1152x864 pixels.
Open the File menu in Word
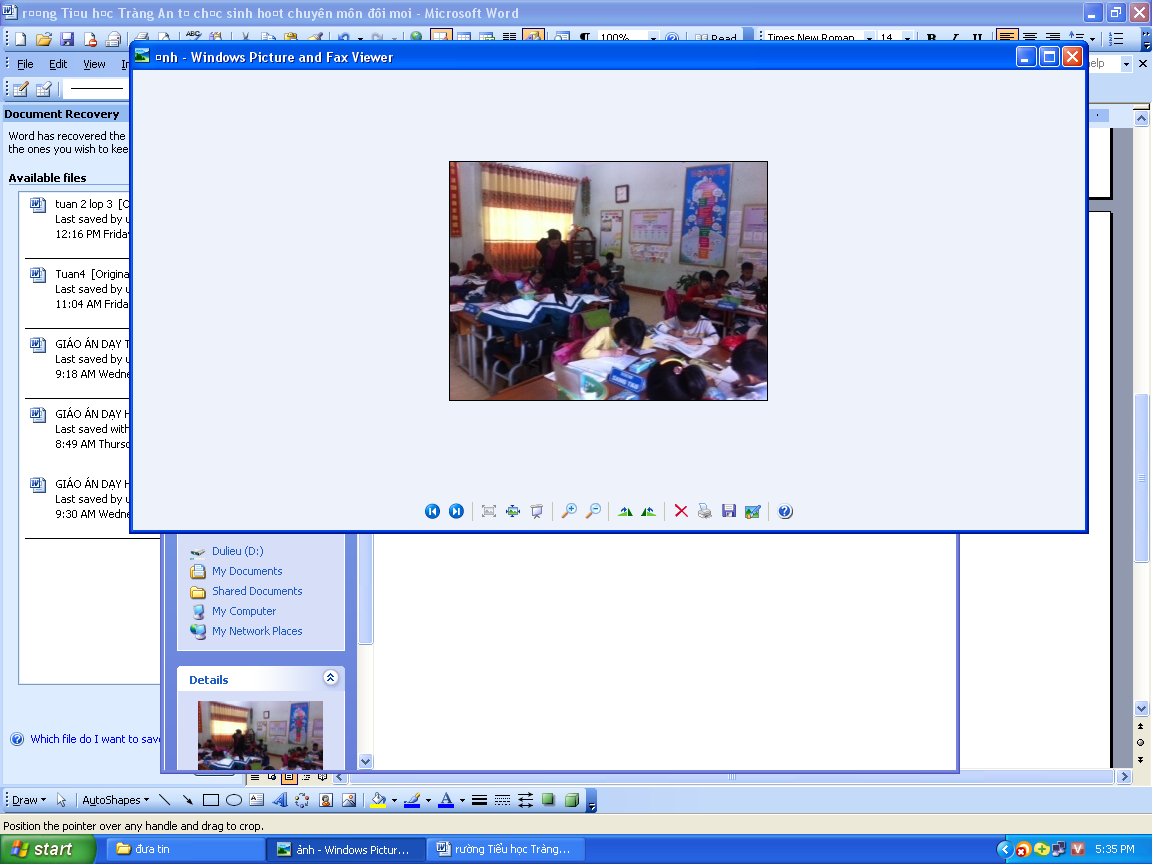point(26,64)
